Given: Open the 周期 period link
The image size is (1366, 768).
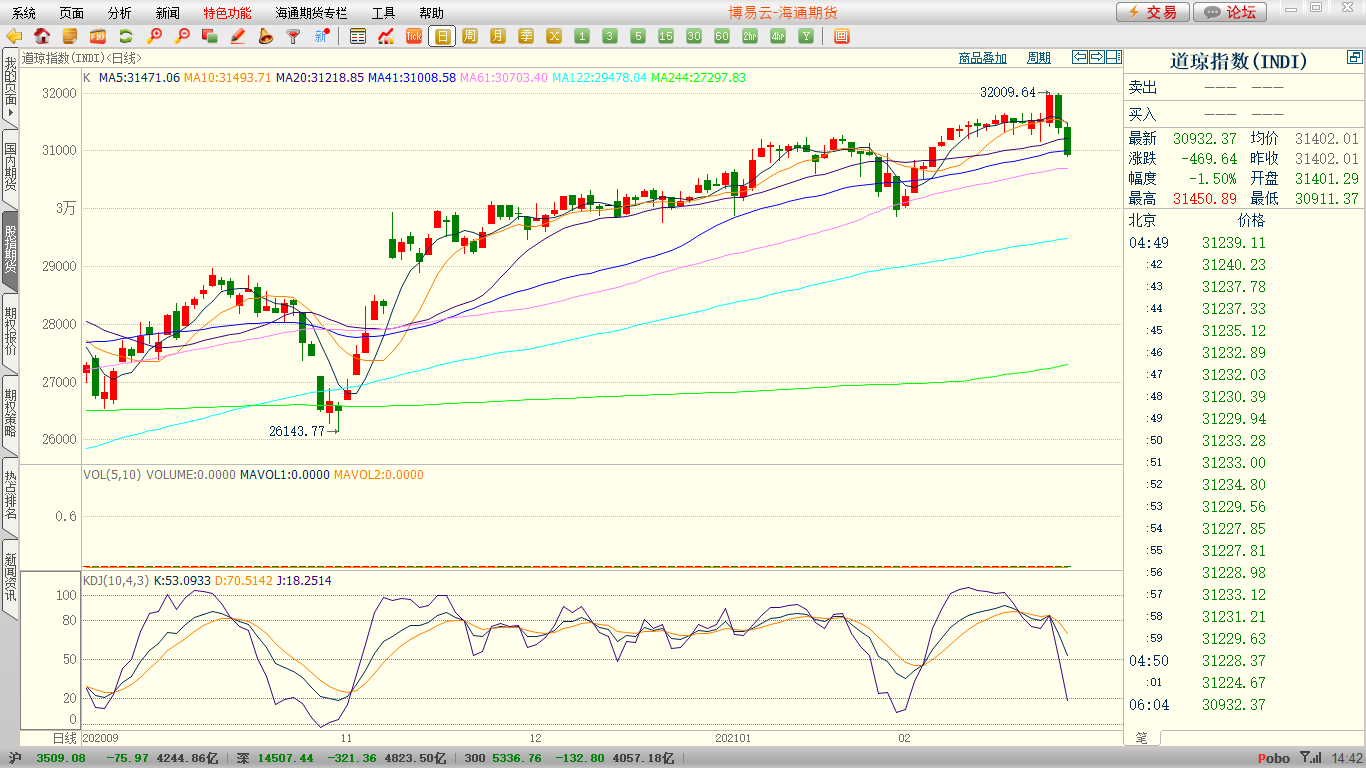Looking at the screenshot, I should tap(1039, 58).
